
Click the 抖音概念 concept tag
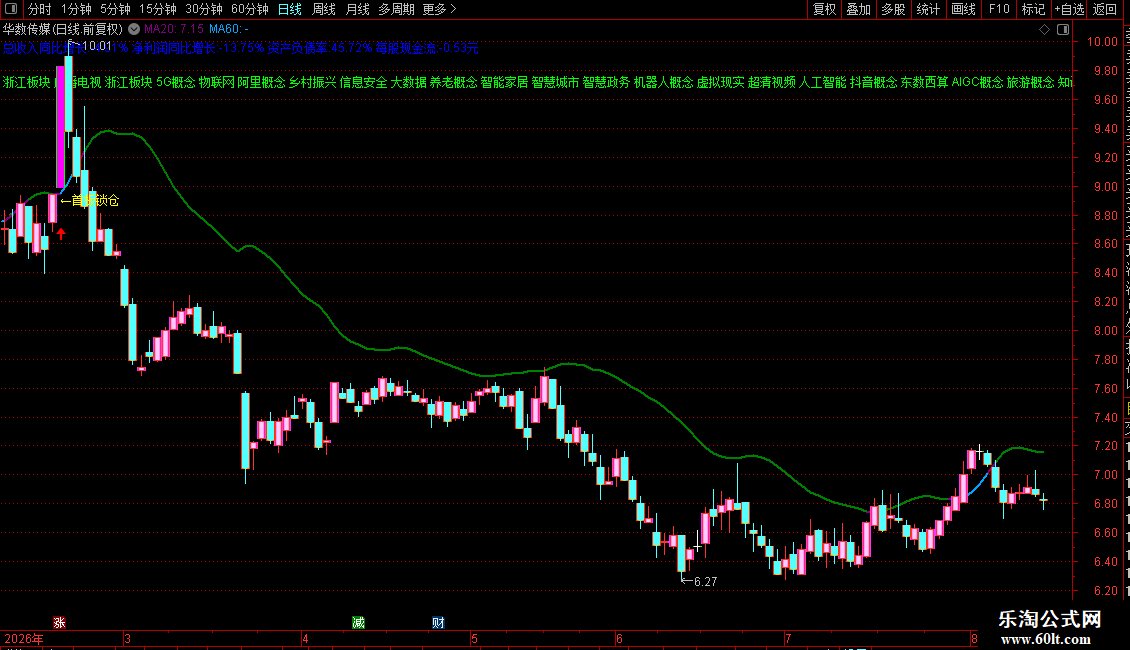pos(873,82)
